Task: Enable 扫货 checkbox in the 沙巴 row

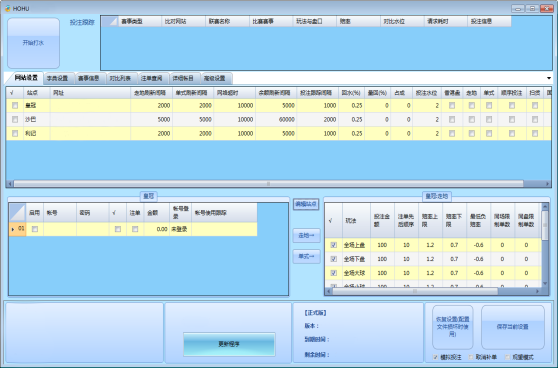Action: 535,120
